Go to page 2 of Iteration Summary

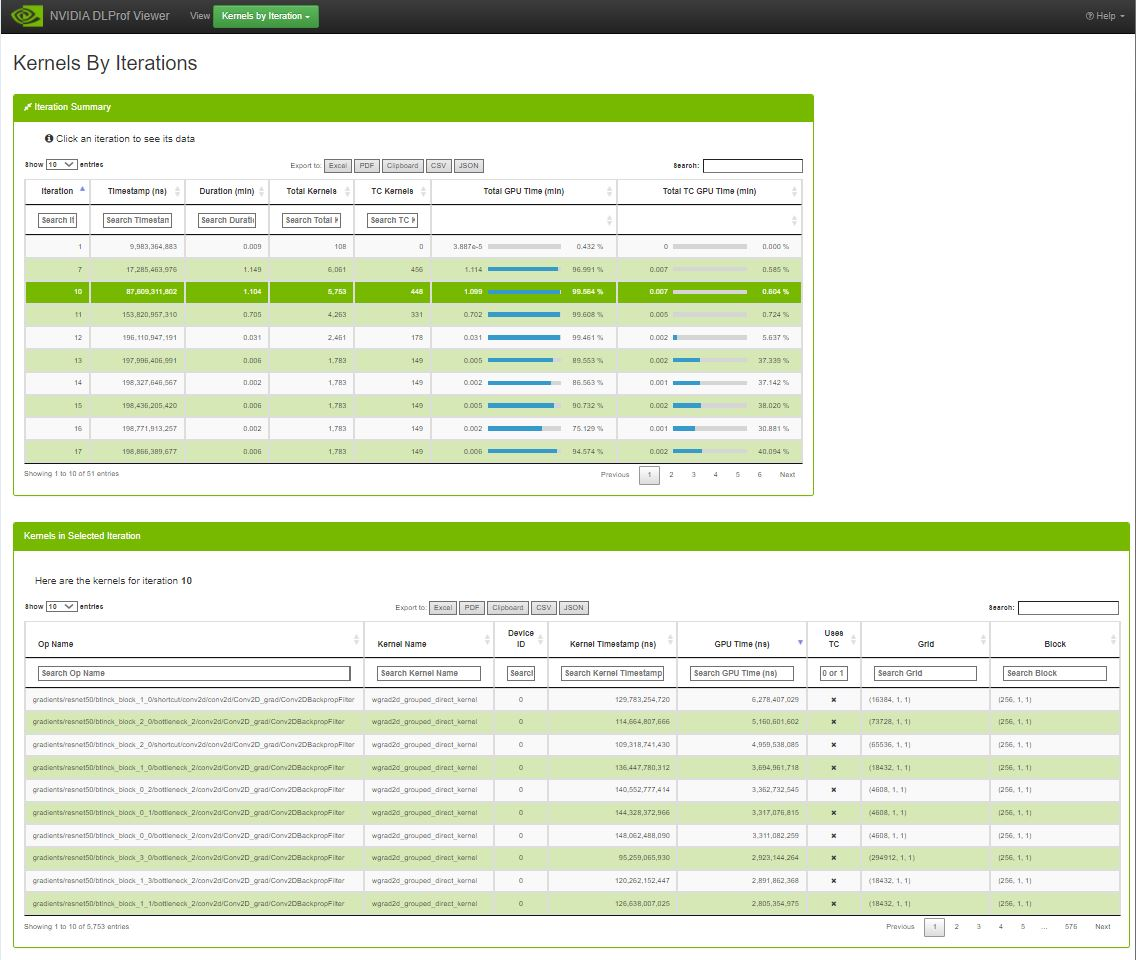coord(671,475)
